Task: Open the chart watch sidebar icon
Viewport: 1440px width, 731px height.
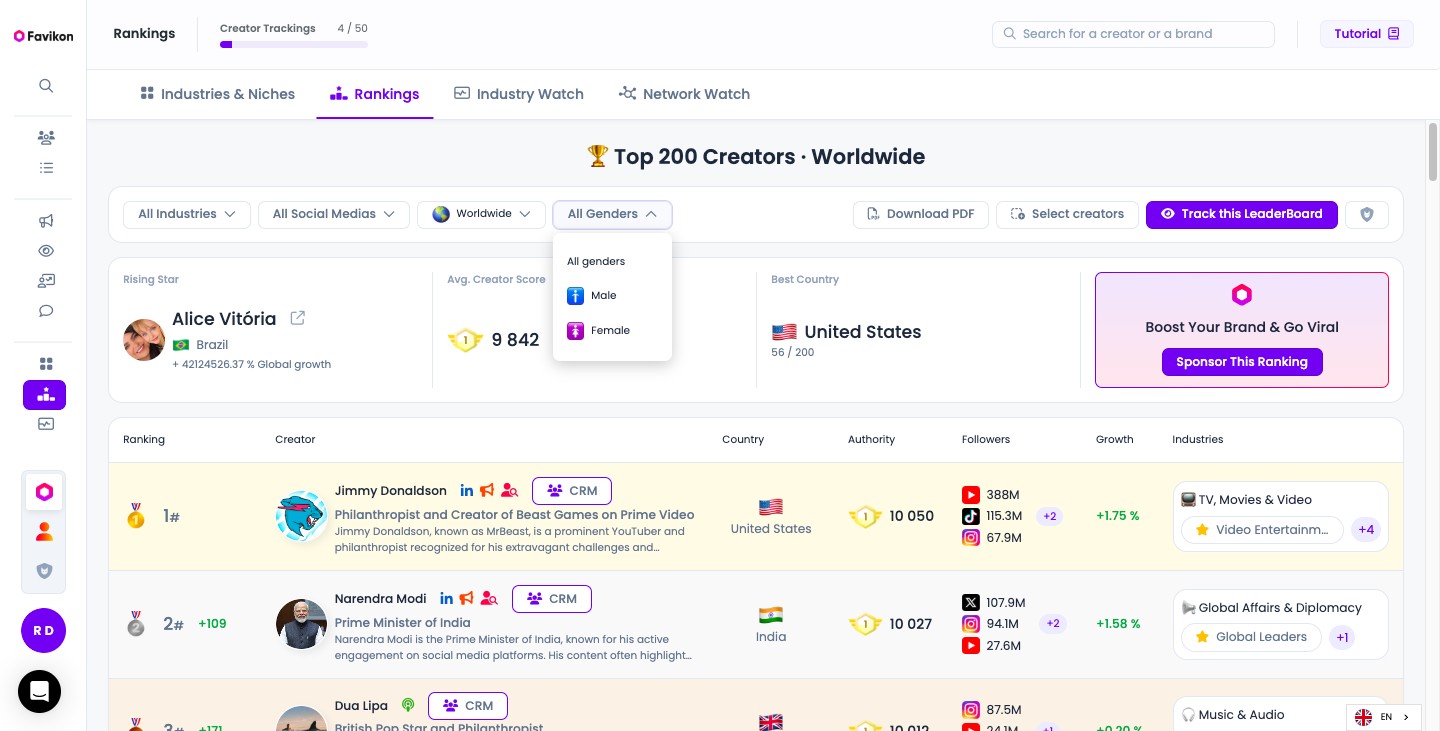Action: click(46, 424)
